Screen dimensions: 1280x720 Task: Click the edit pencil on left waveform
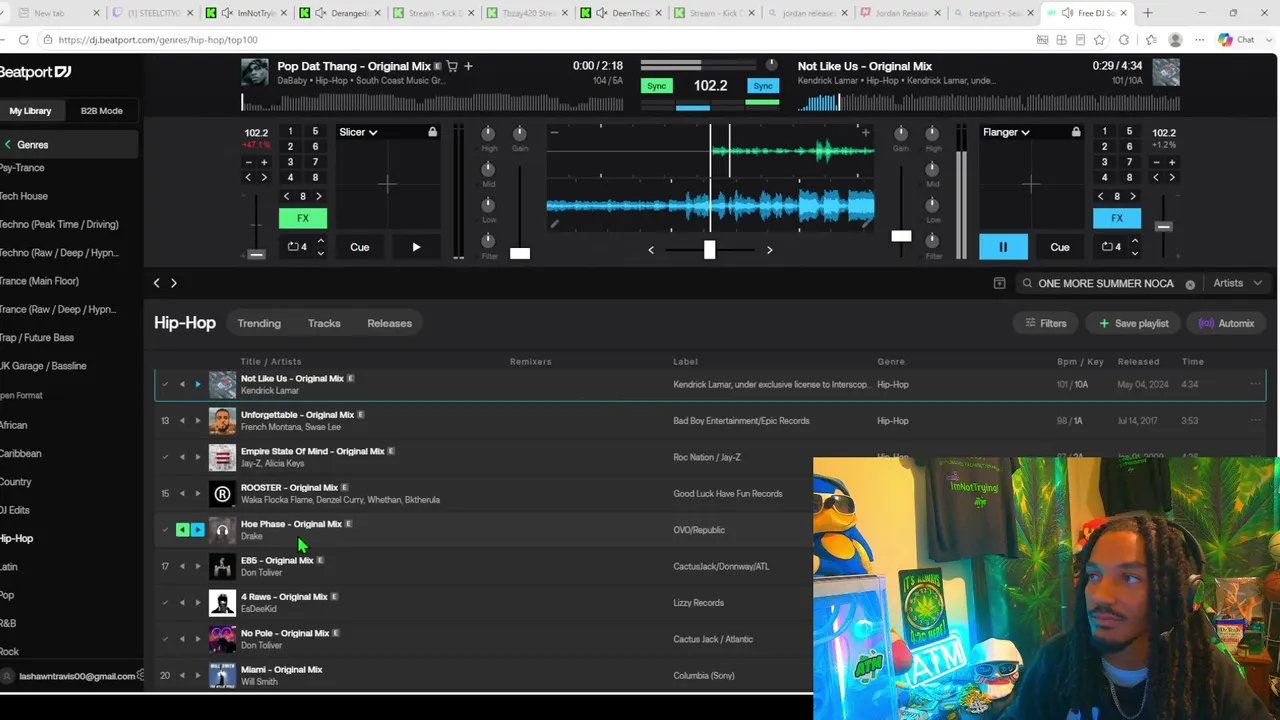coord(554,225)
